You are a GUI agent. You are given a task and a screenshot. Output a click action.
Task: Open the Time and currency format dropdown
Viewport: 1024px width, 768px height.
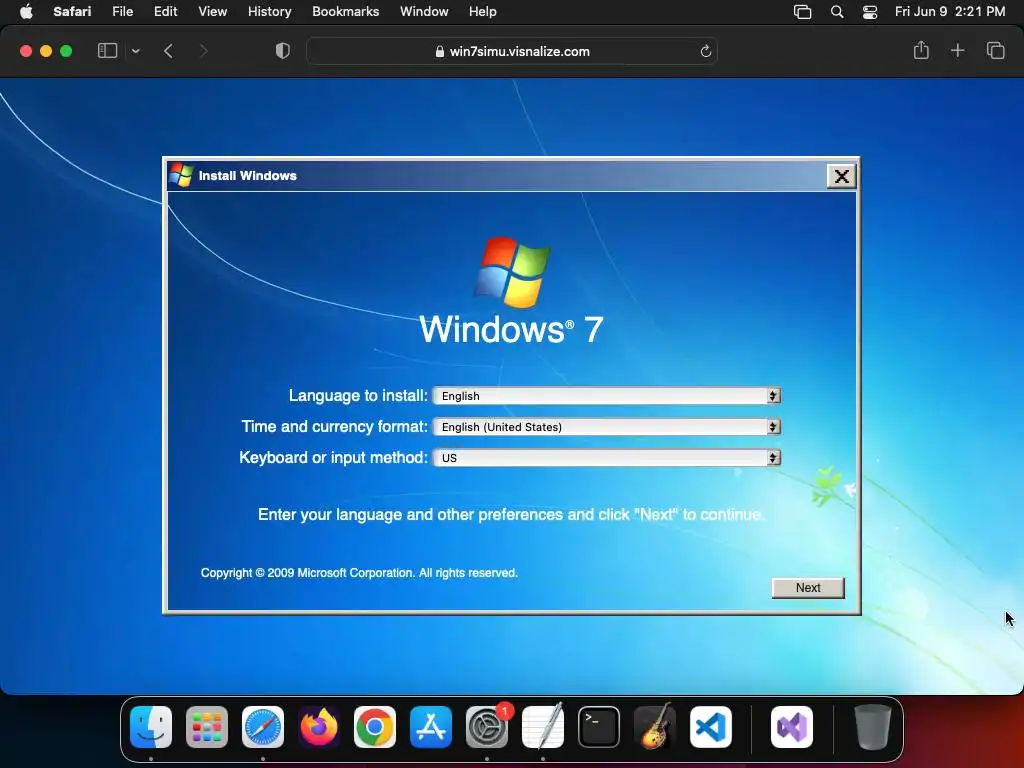click(x=607, y=427)
